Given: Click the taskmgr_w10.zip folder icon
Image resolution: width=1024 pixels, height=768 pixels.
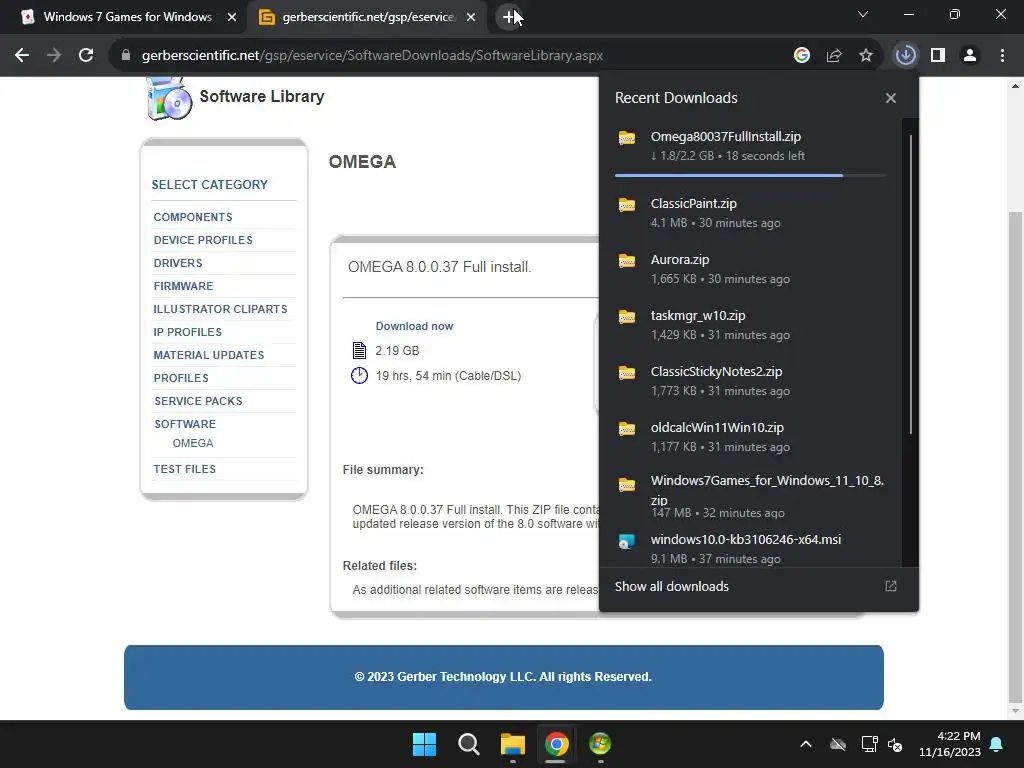Looking at the screenshot, I should pos(627,317).
